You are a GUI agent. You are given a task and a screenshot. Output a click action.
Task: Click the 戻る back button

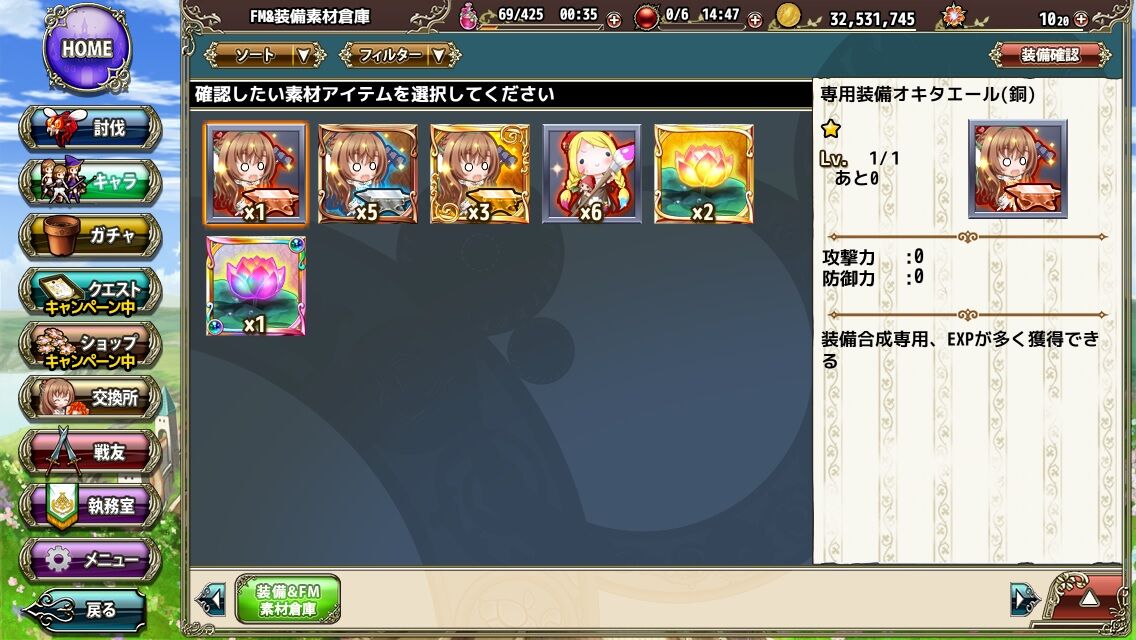point(85,610)
